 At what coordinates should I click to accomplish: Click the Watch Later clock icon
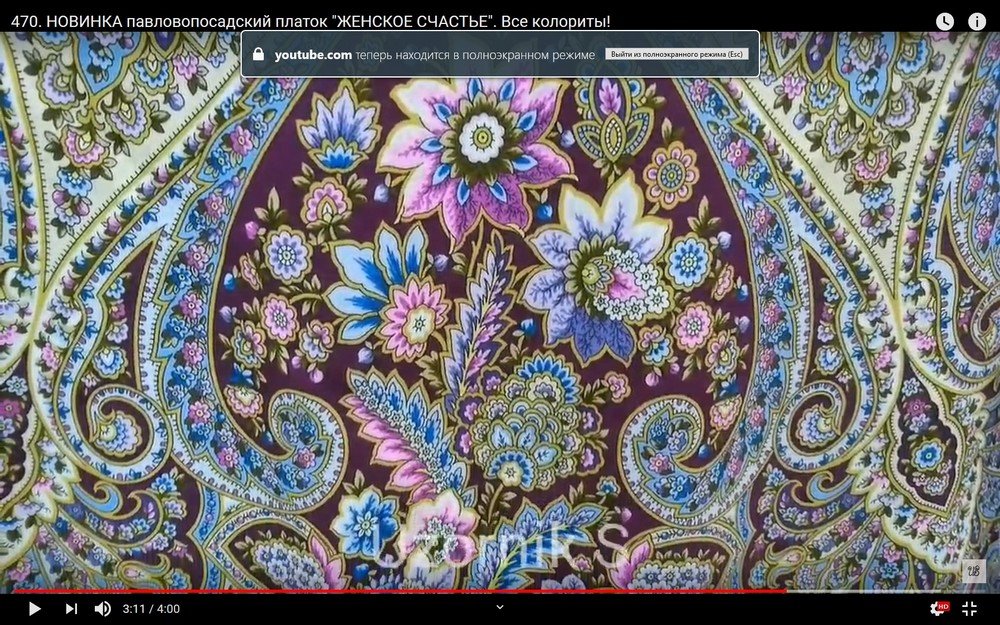pos(945,21)
